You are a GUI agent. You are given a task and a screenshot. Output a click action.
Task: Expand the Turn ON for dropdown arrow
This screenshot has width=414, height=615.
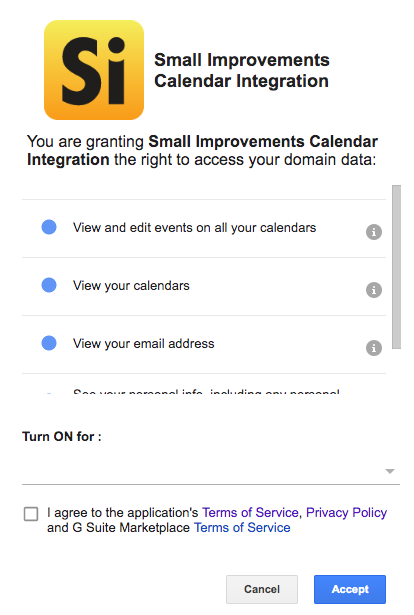[x=389, y=471]
